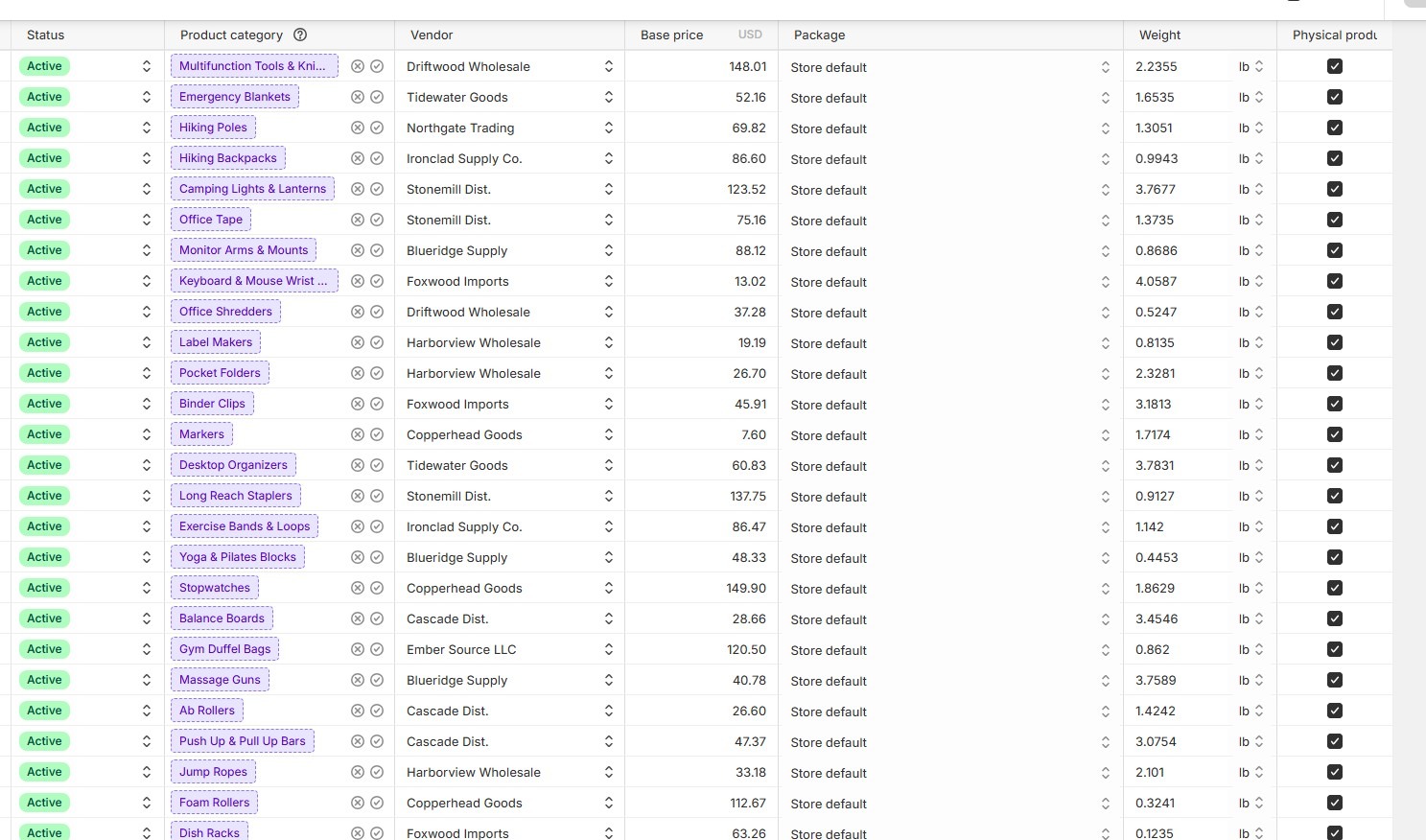Select the Weight column header
The image size is (1426, 840).
[1159, 35]
